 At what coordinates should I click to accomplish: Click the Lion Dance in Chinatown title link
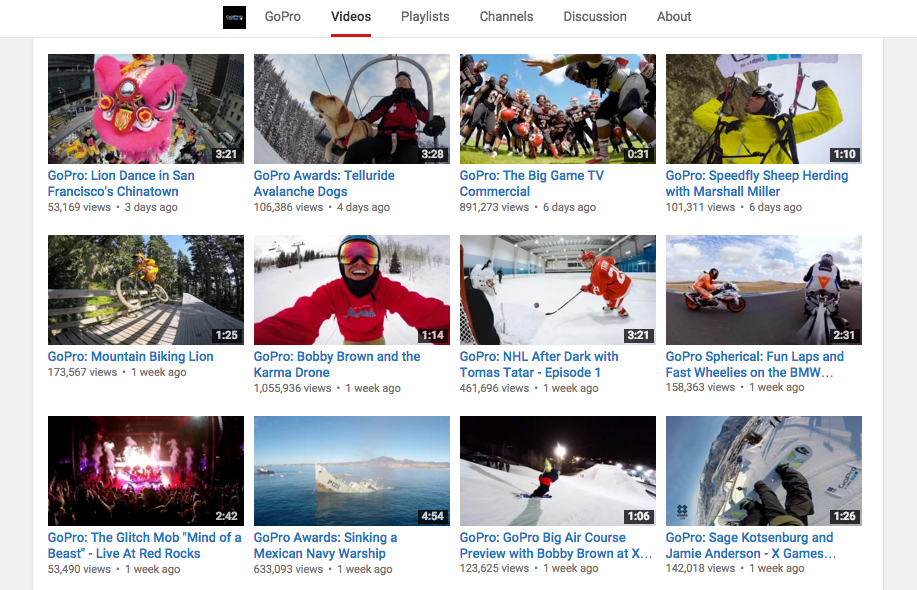point(121,183)
